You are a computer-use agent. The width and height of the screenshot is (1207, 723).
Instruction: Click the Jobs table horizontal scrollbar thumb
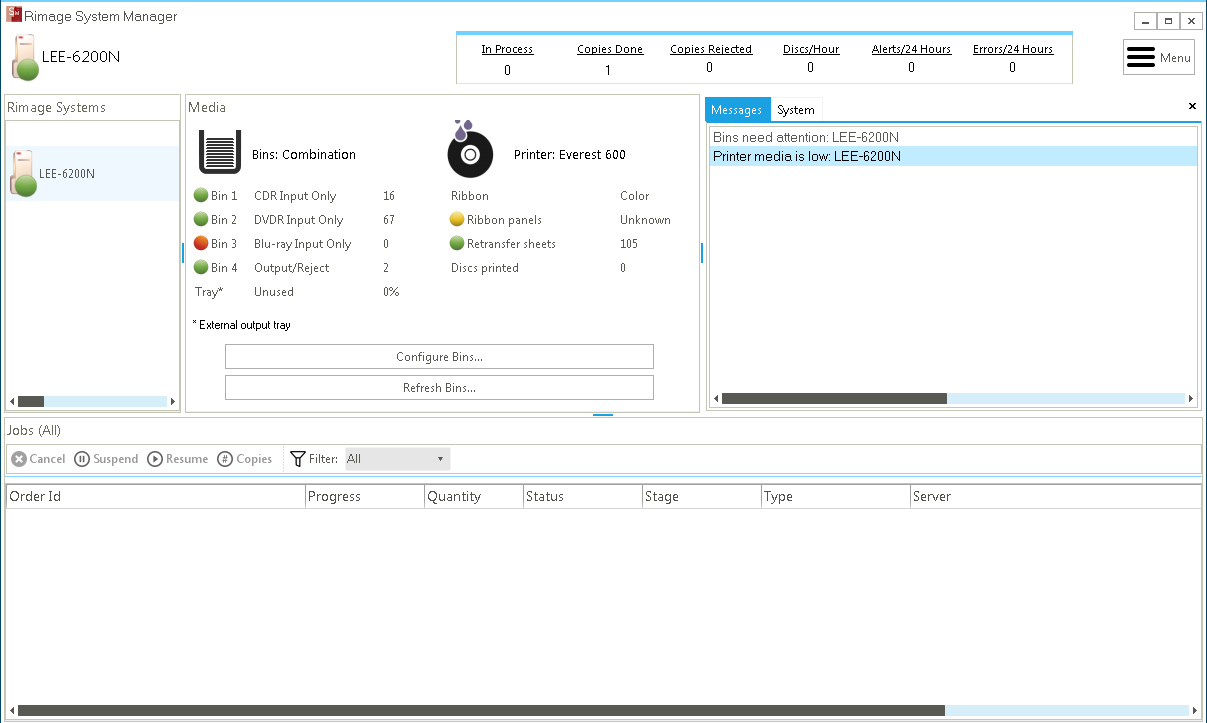coord(481,711)
